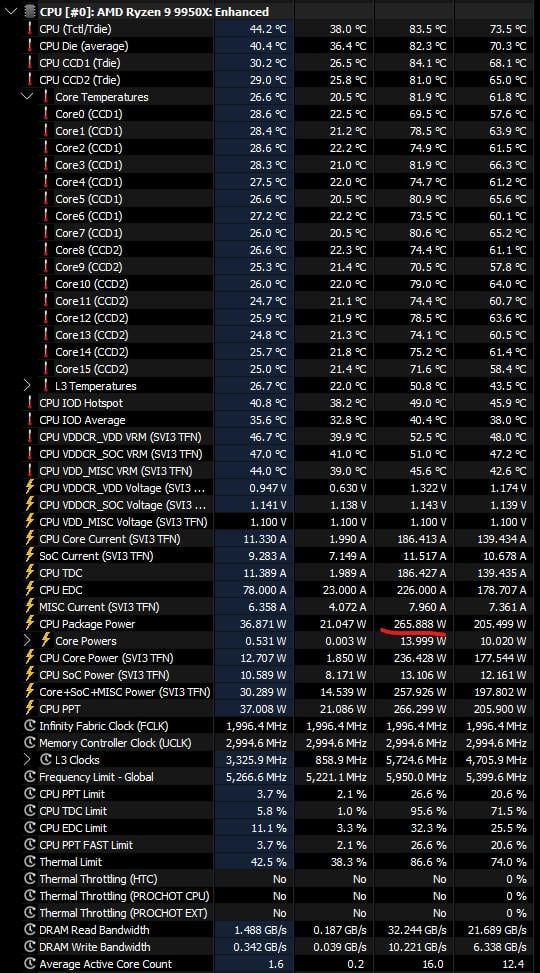Select the Thermal Throttling (HTC) label
This screenshot has width=540, height=973.
[98, 879]
